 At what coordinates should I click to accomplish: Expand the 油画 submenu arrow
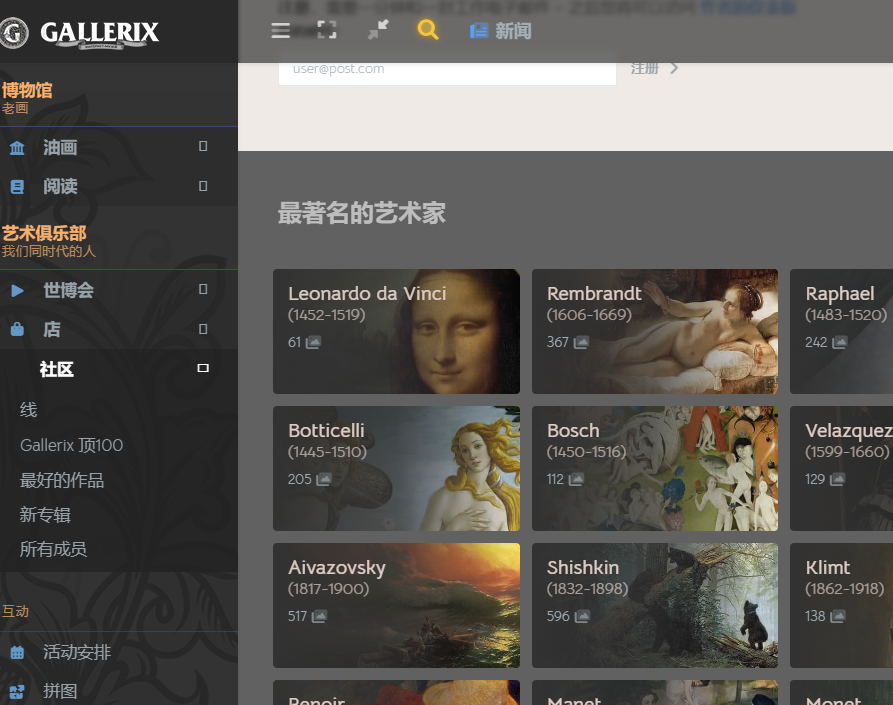click(203, 146)
